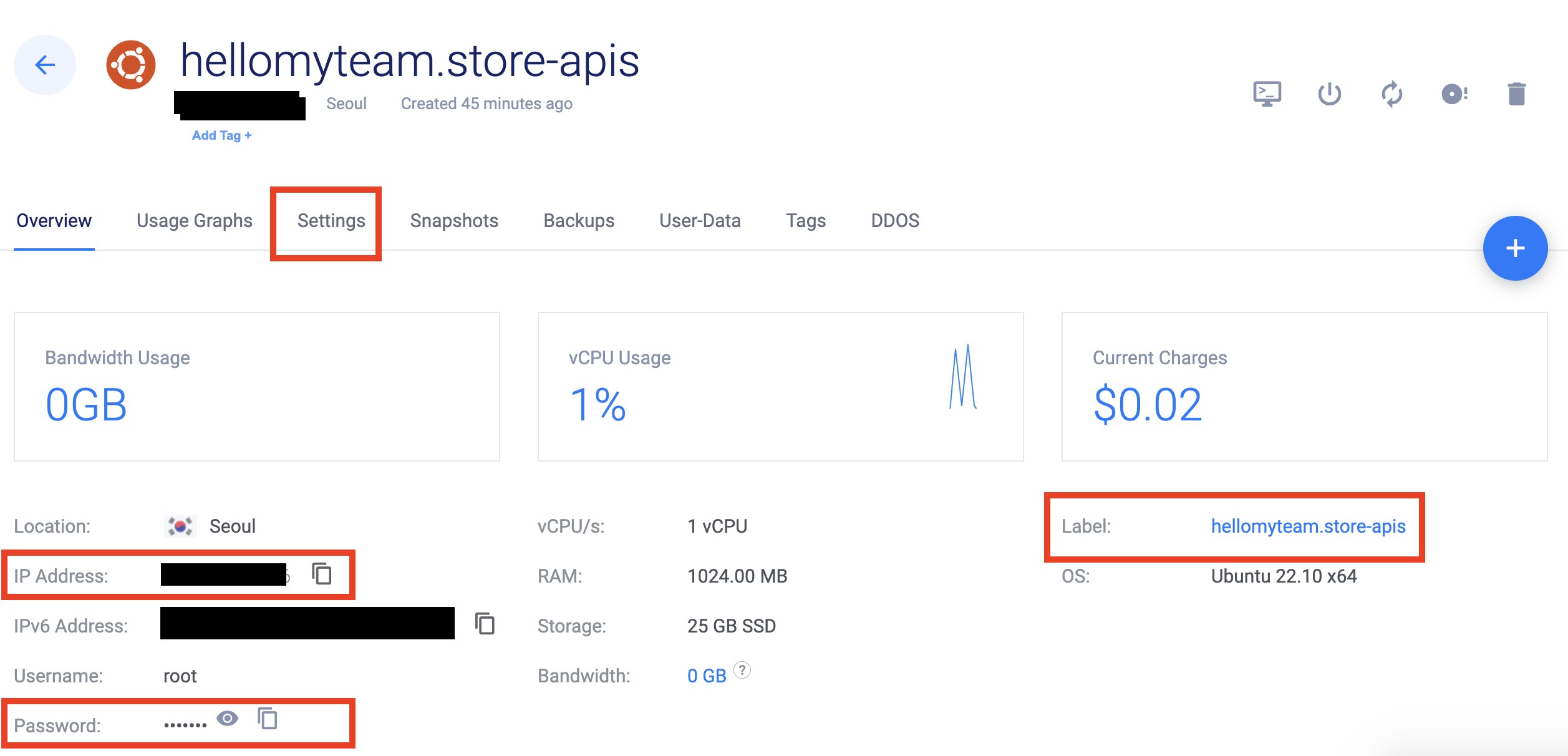Image resolution: width=1568 pixels, height=756 pixels.
Task: Click the hellomyteam.store-apis label link
Action: 1308,526
